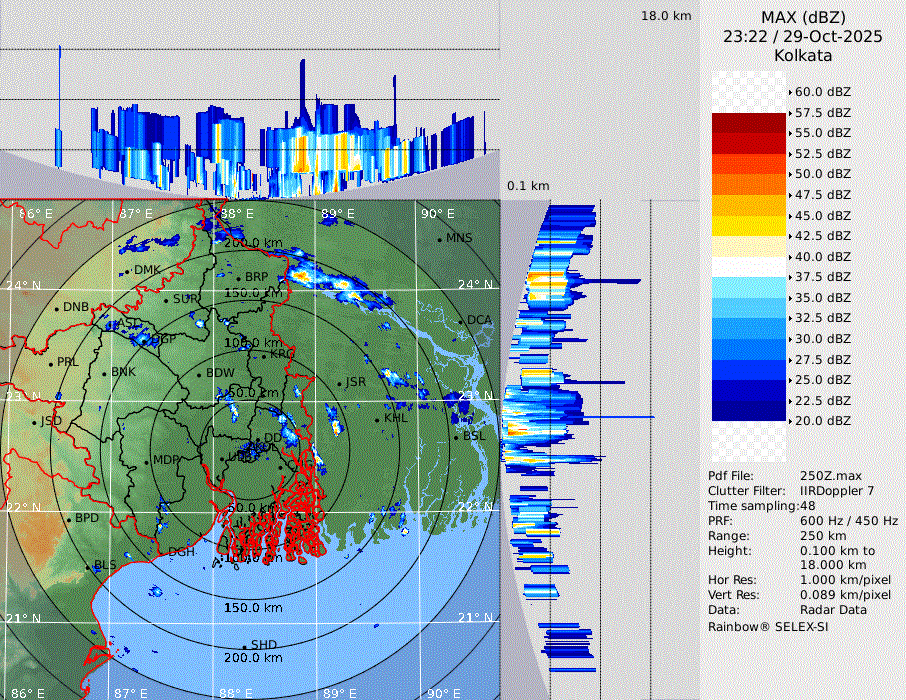Select the MDP station marker

(147, 461)
